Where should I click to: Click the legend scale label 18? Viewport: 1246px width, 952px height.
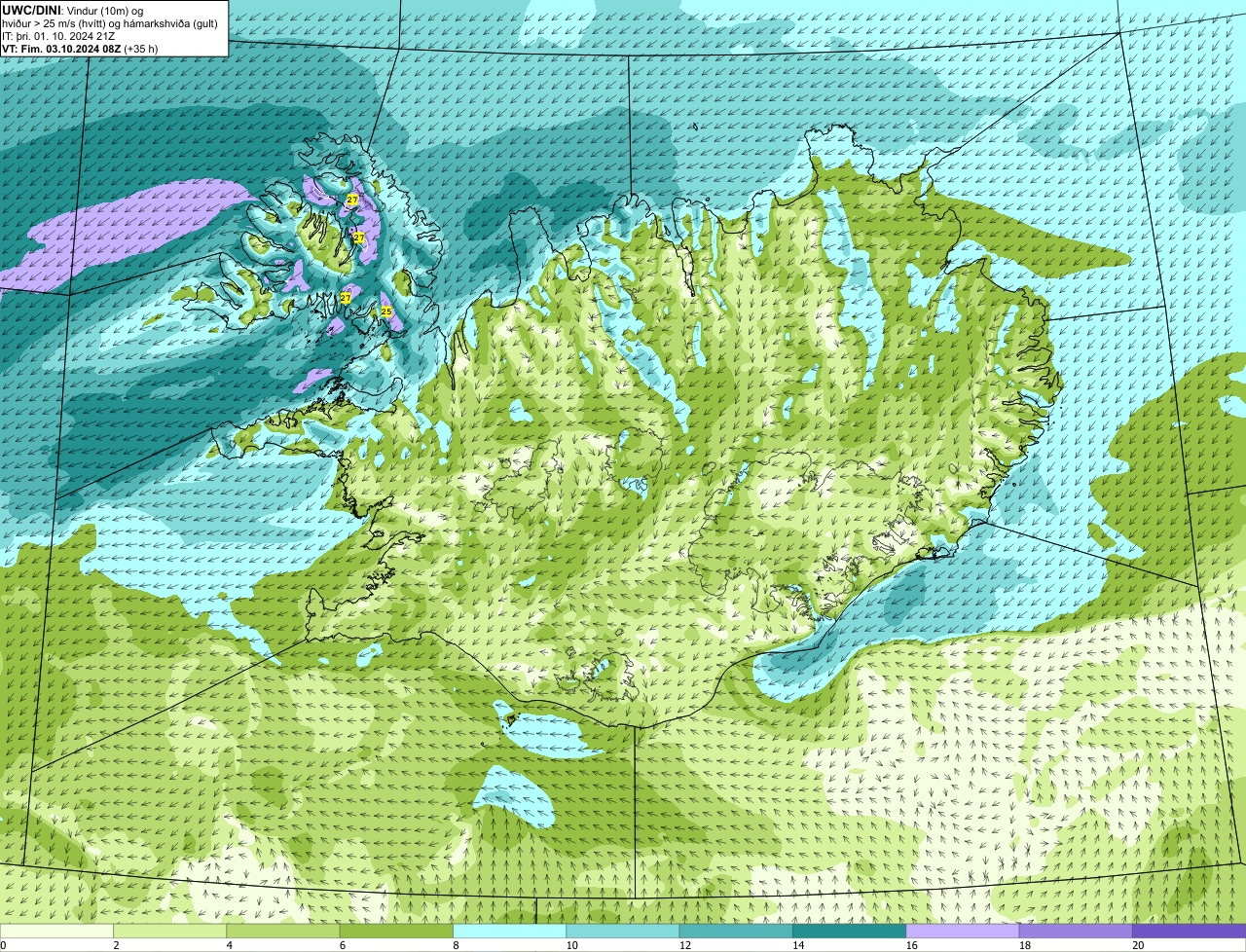(1025, 945)
